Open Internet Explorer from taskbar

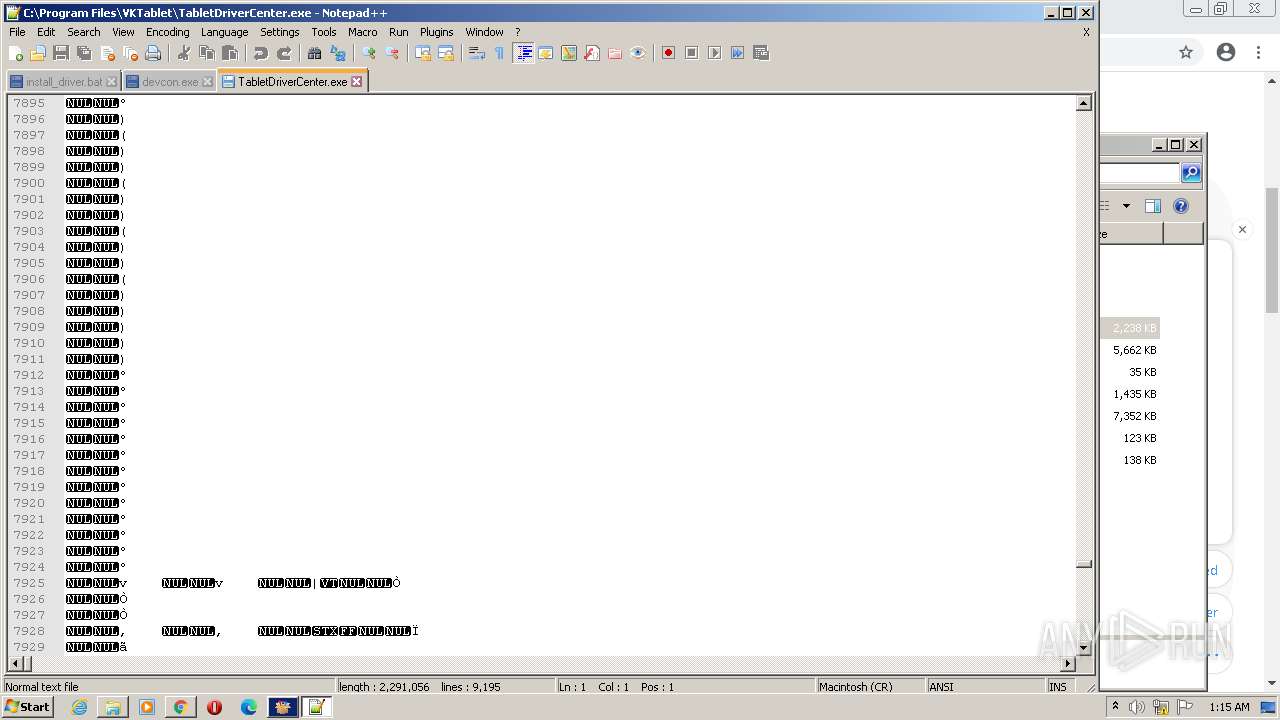[x=79, y=707]
